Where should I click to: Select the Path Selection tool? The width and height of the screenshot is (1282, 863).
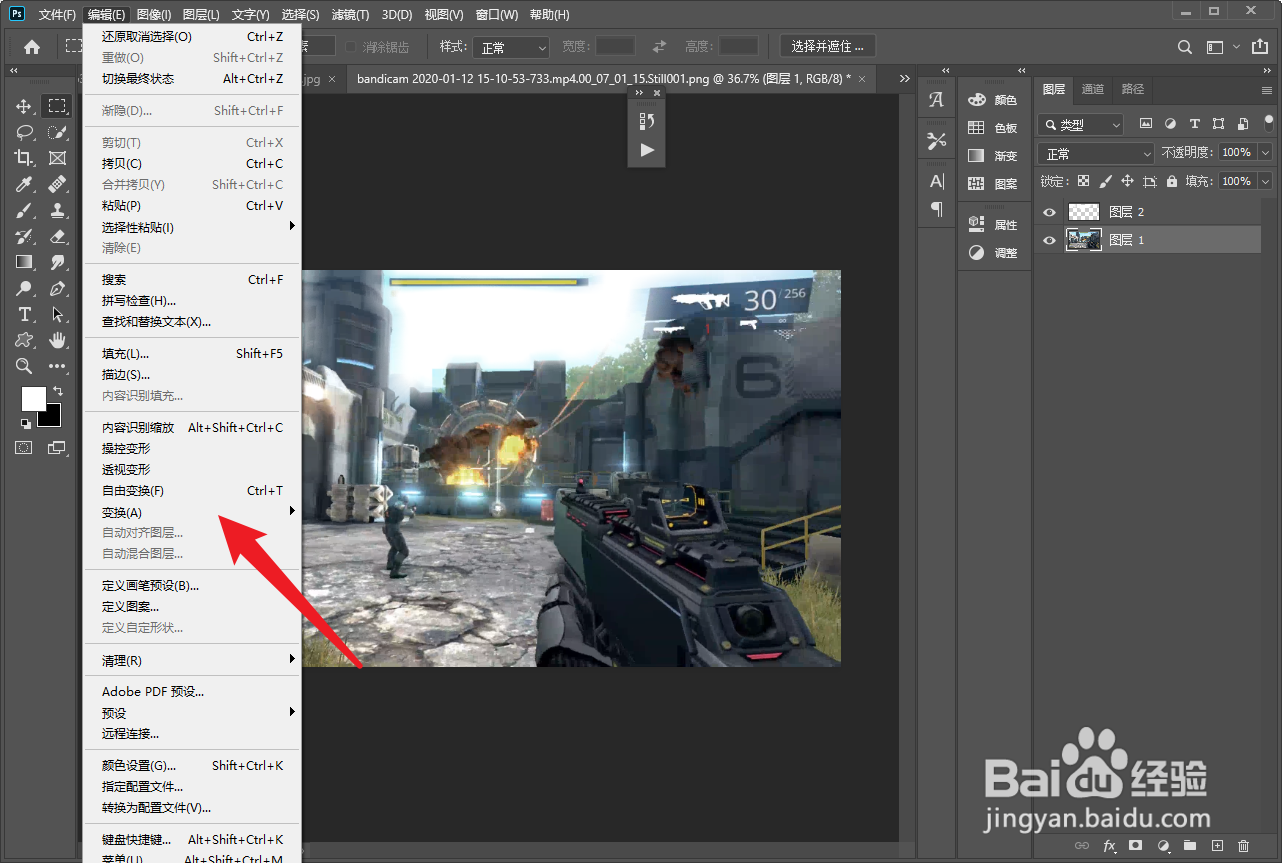click(x=57, y=314)
